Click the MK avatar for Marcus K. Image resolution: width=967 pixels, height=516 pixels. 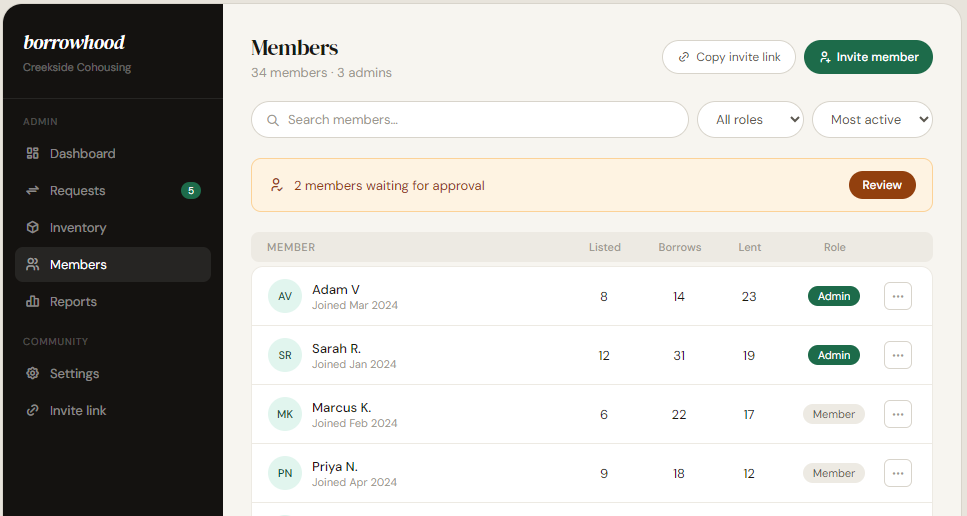[285, 414]
